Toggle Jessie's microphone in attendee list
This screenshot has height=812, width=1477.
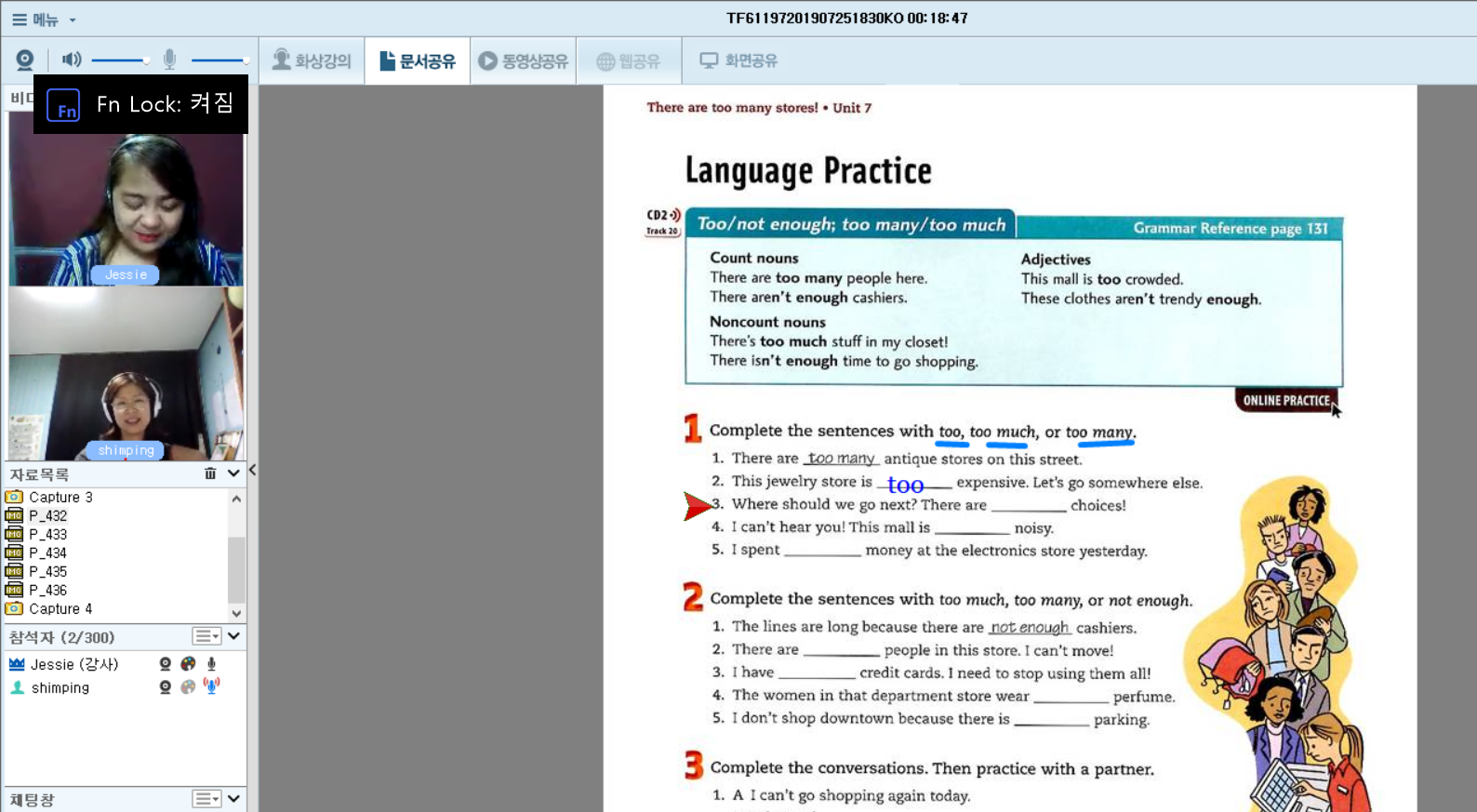point(211,664)
